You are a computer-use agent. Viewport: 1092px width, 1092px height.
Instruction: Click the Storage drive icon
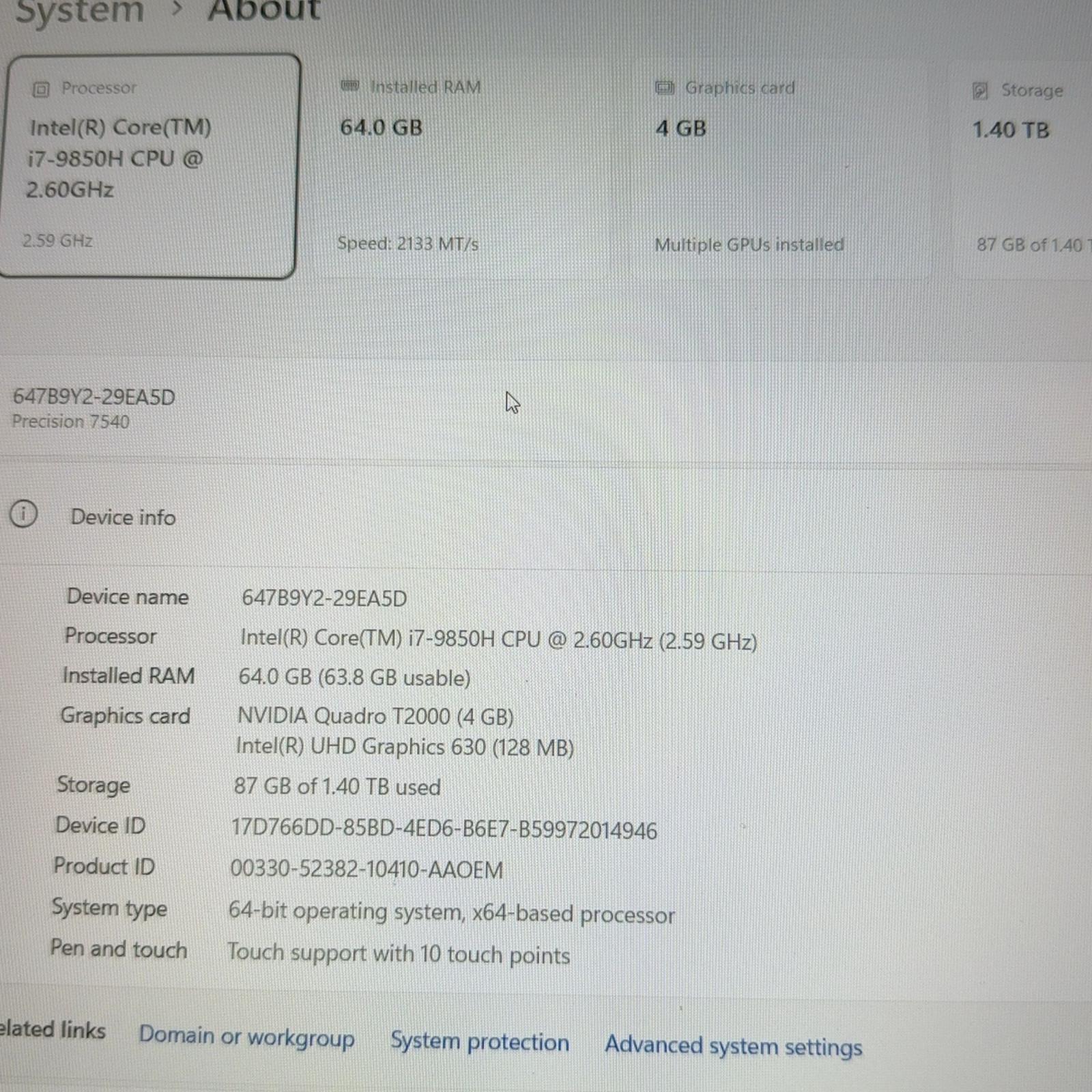[980, 91]
